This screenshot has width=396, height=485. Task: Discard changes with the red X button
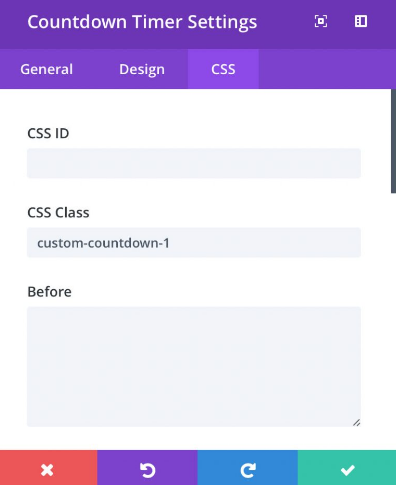(49, 468)
